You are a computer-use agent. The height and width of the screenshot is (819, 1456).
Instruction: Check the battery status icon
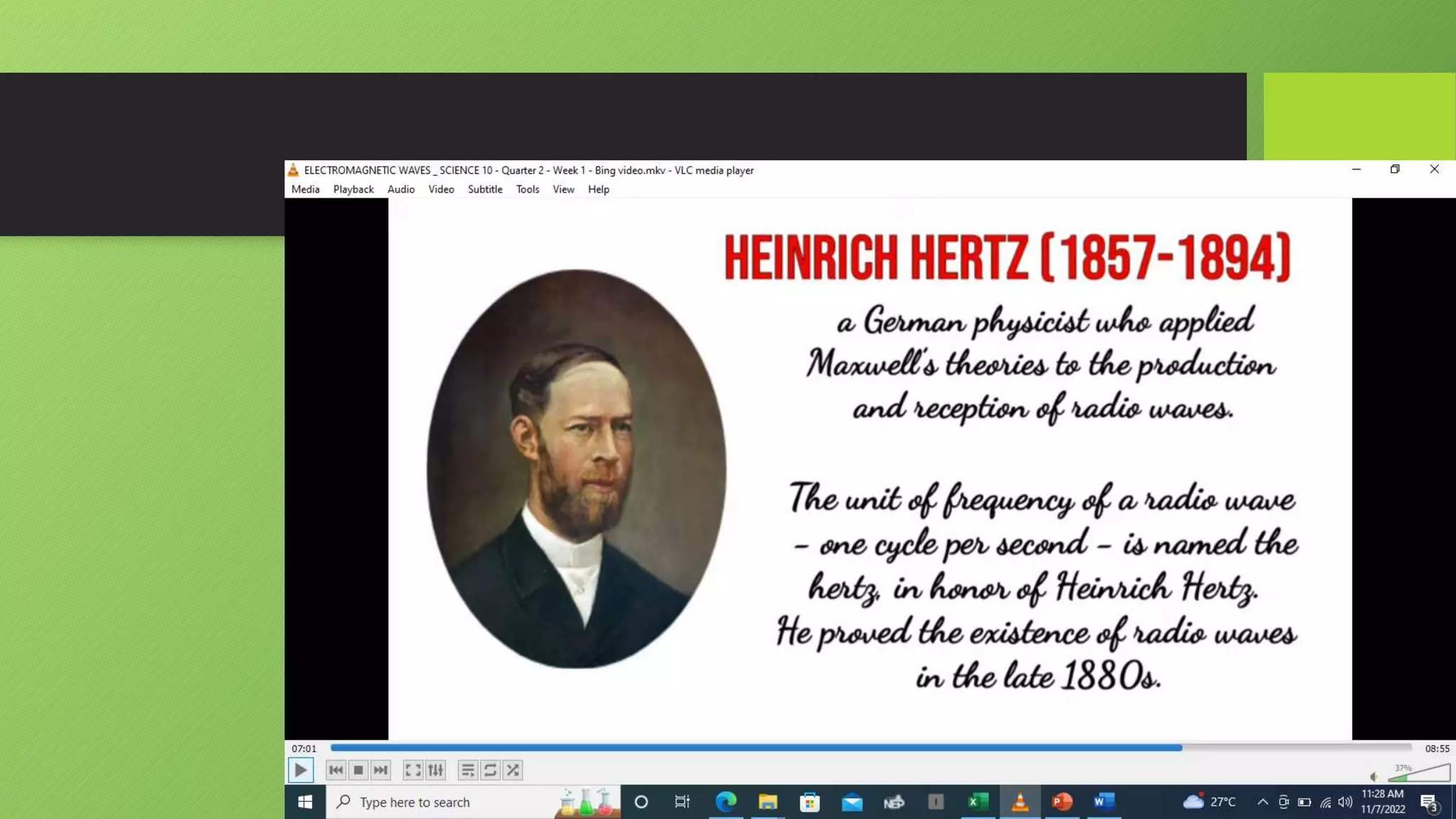tap(1305, 802)
